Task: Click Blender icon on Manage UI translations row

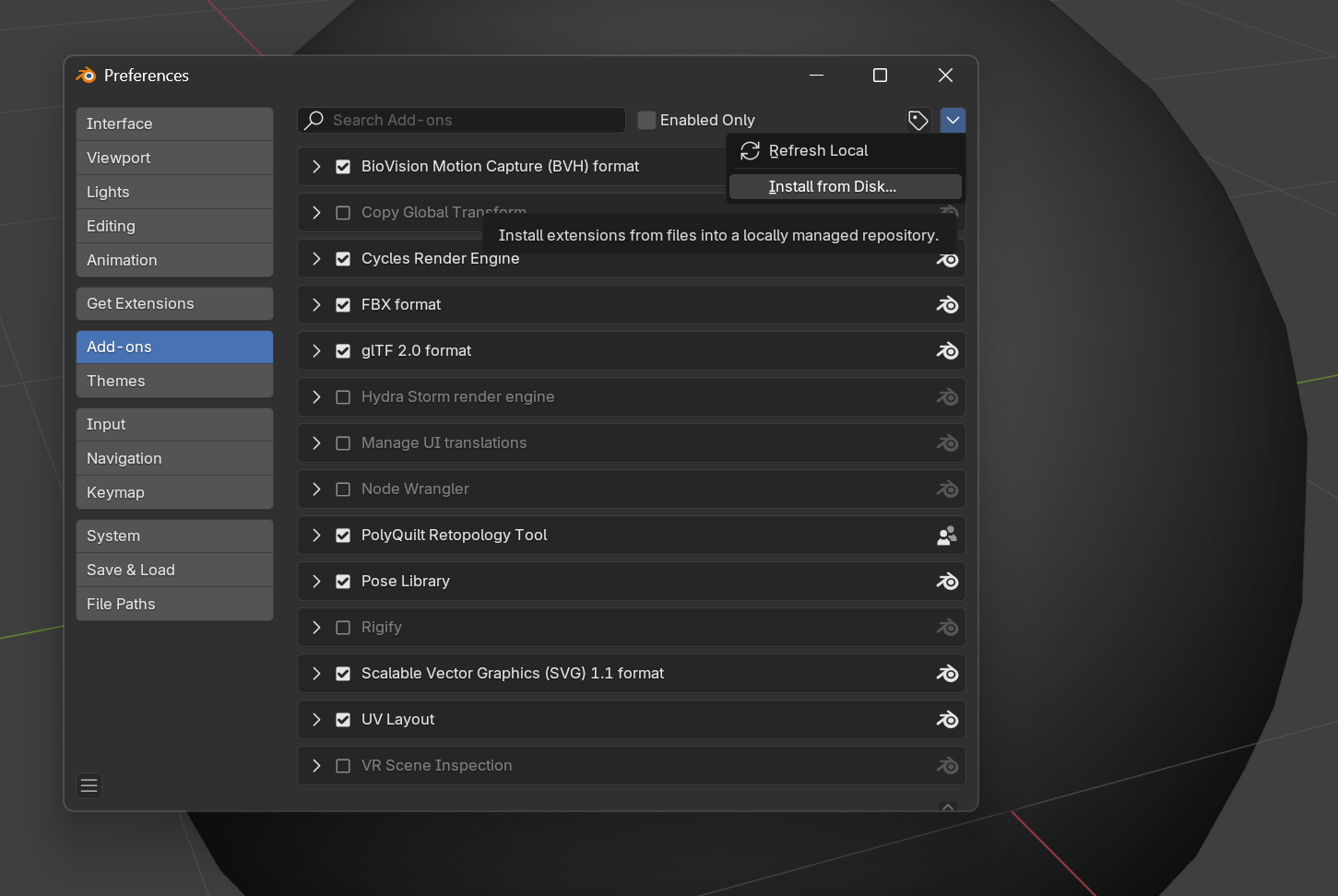Action: pos(947,442)
